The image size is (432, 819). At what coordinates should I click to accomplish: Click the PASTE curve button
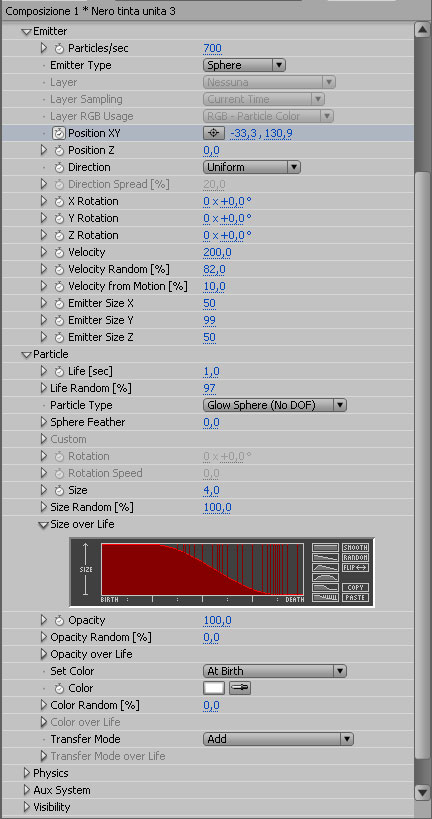click(355, 598)
